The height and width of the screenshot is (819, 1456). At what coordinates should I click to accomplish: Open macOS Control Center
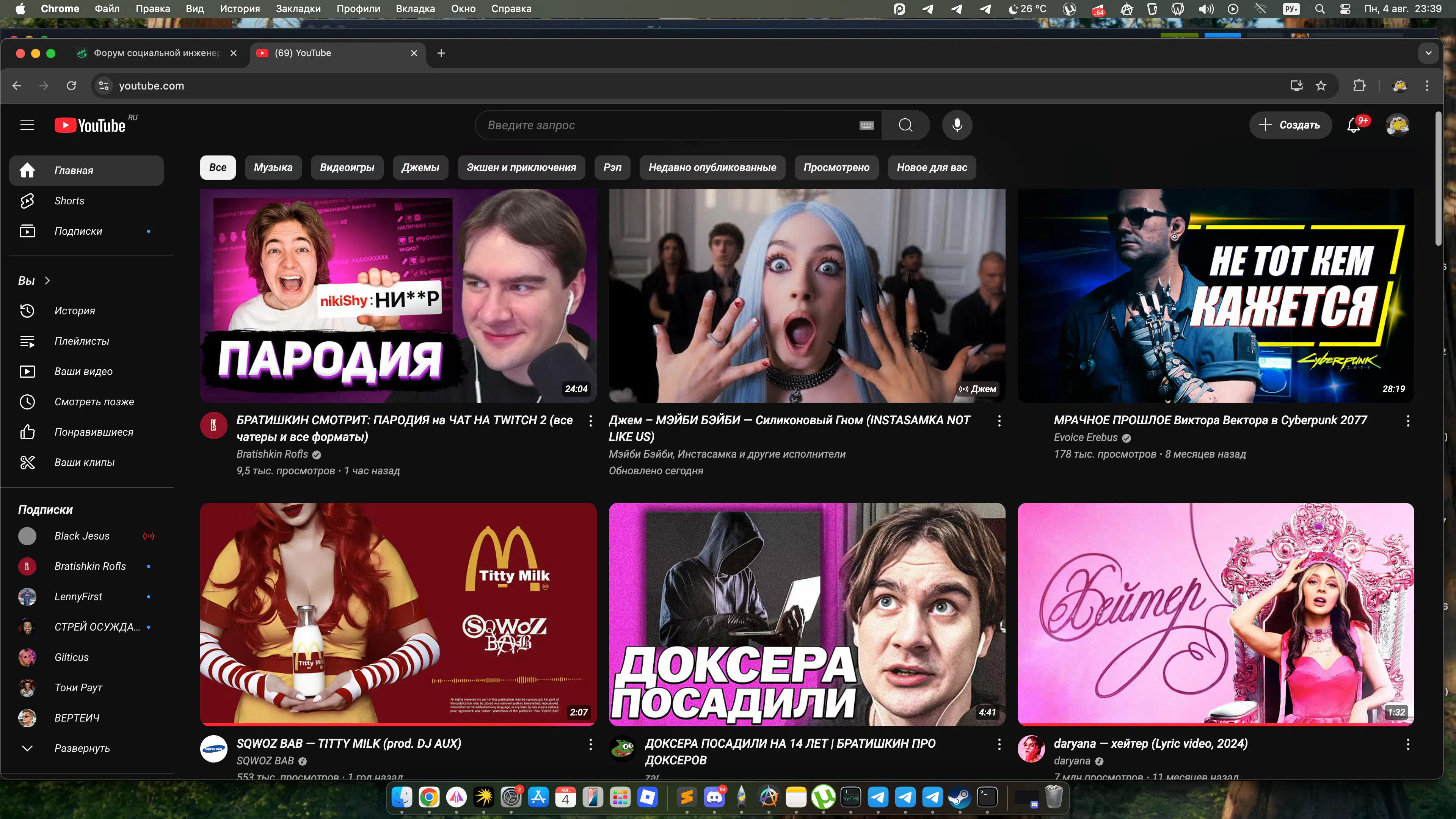1345,8
